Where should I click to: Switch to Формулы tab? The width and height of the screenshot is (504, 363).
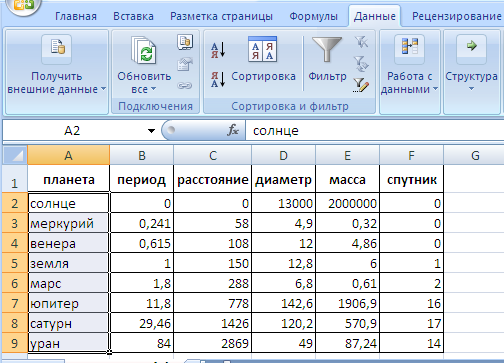tap(313, 16)
